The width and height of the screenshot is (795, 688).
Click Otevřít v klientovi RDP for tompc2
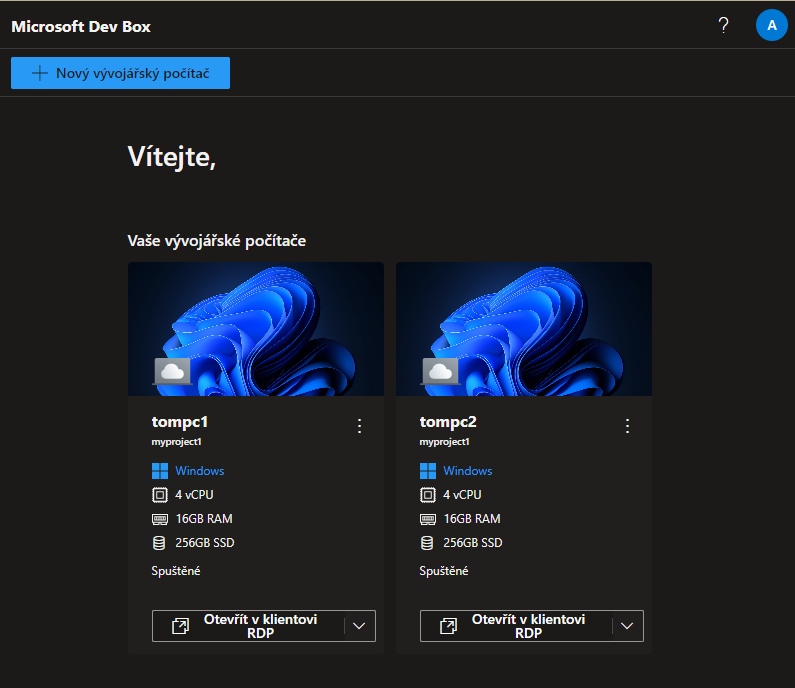(516, 626)
